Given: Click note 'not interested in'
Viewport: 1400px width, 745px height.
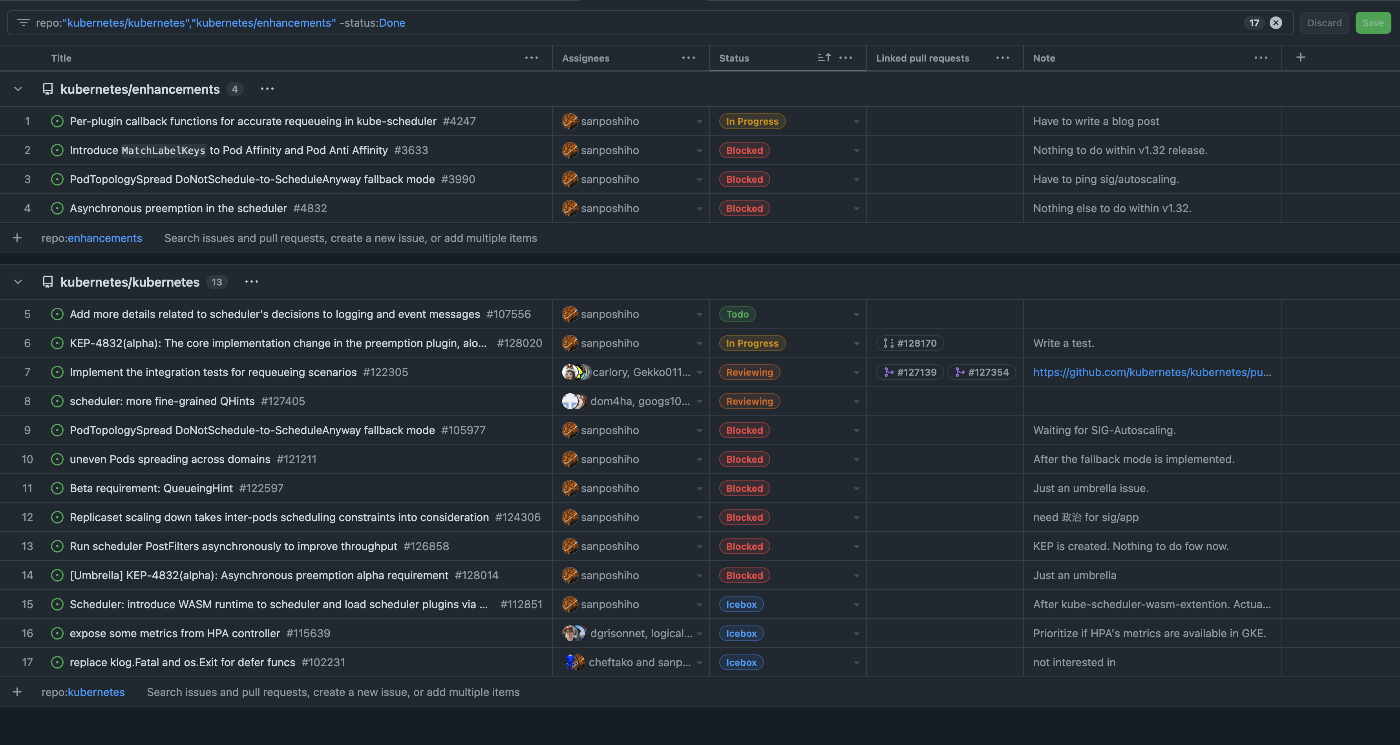Looking at the screenshot, I should coord(1074,662).
